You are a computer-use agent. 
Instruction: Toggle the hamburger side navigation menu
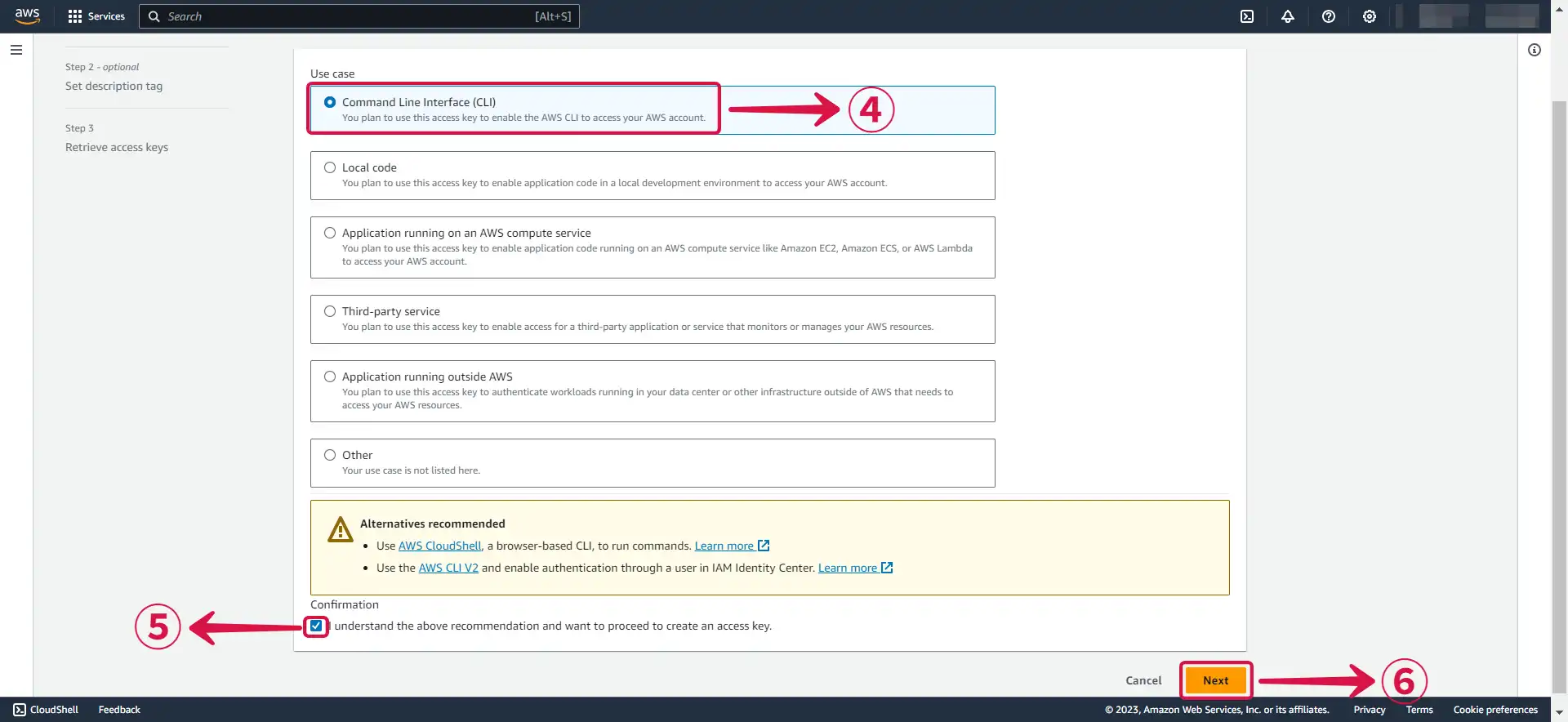coord(16,50)
